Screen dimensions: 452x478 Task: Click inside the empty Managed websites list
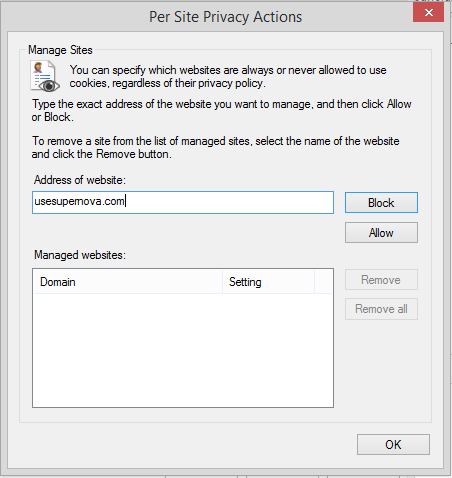tap(183, 350)
